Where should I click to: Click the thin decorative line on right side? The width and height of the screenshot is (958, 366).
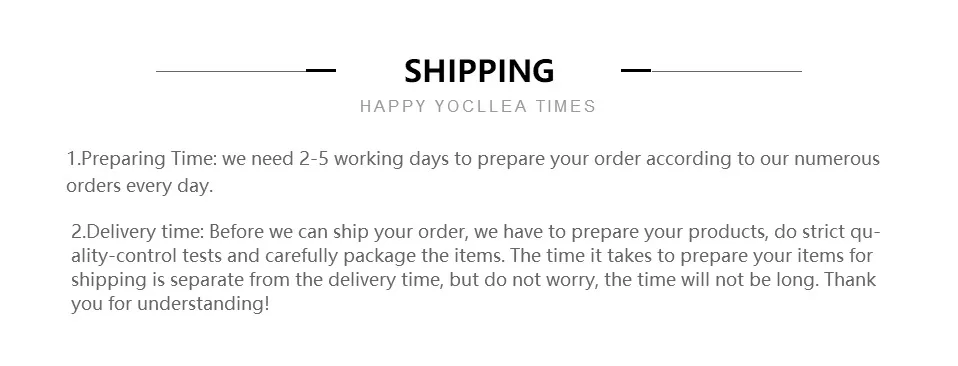click(726, 71)
